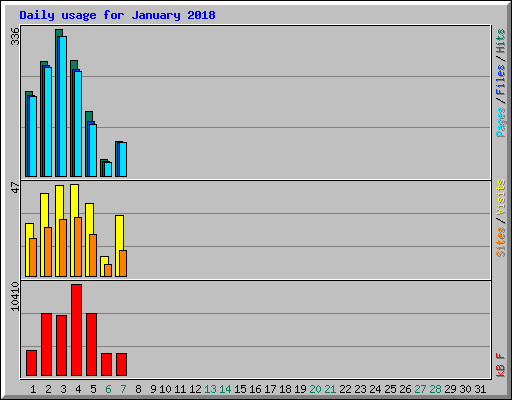512x400 pixels.
Task: Click the day 6 orange sites bar
Action: (108, 270)
